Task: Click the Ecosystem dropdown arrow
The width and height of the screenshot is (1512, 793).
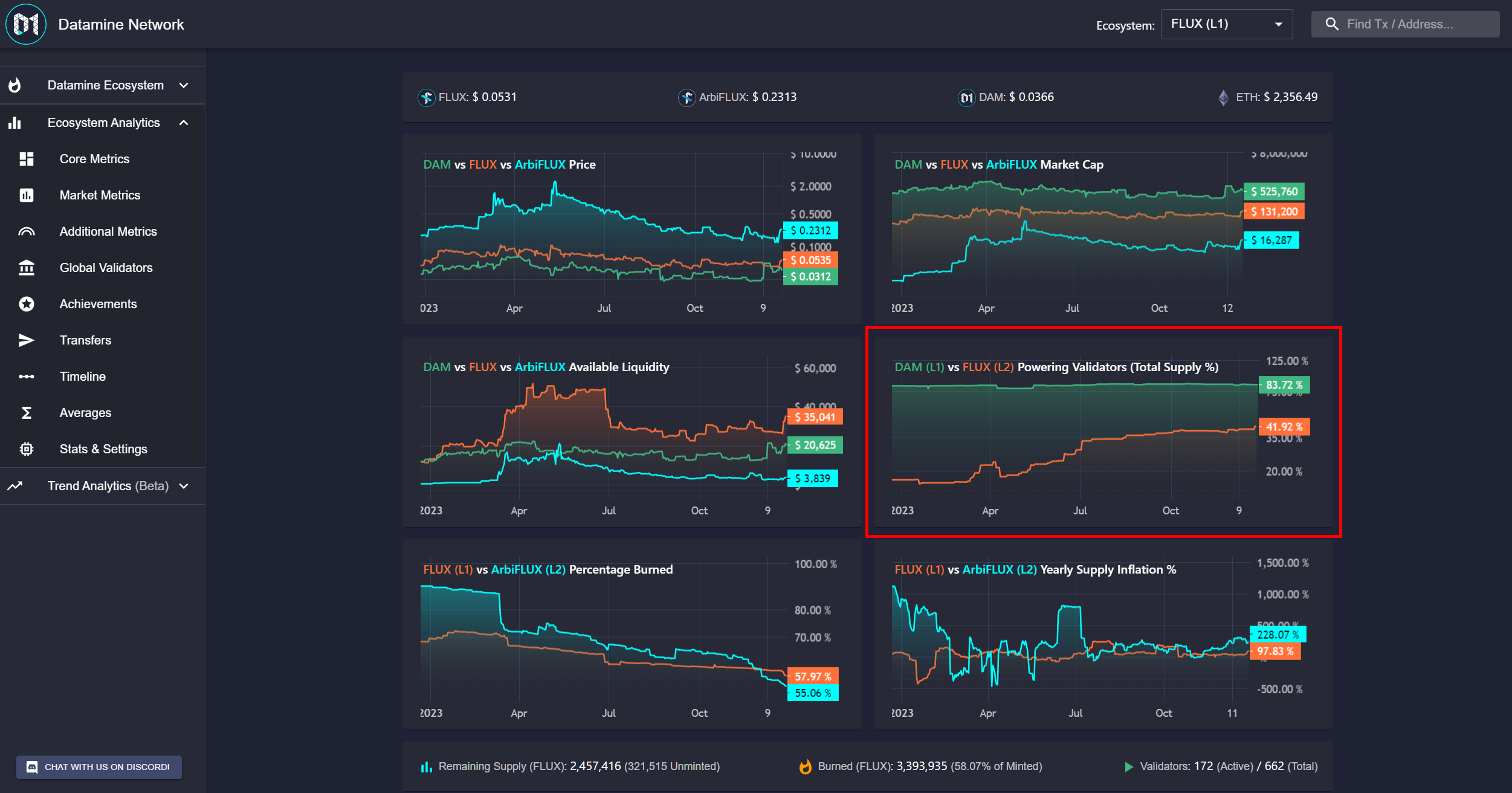Action: pyautogui.click(x=1279, y=24)
